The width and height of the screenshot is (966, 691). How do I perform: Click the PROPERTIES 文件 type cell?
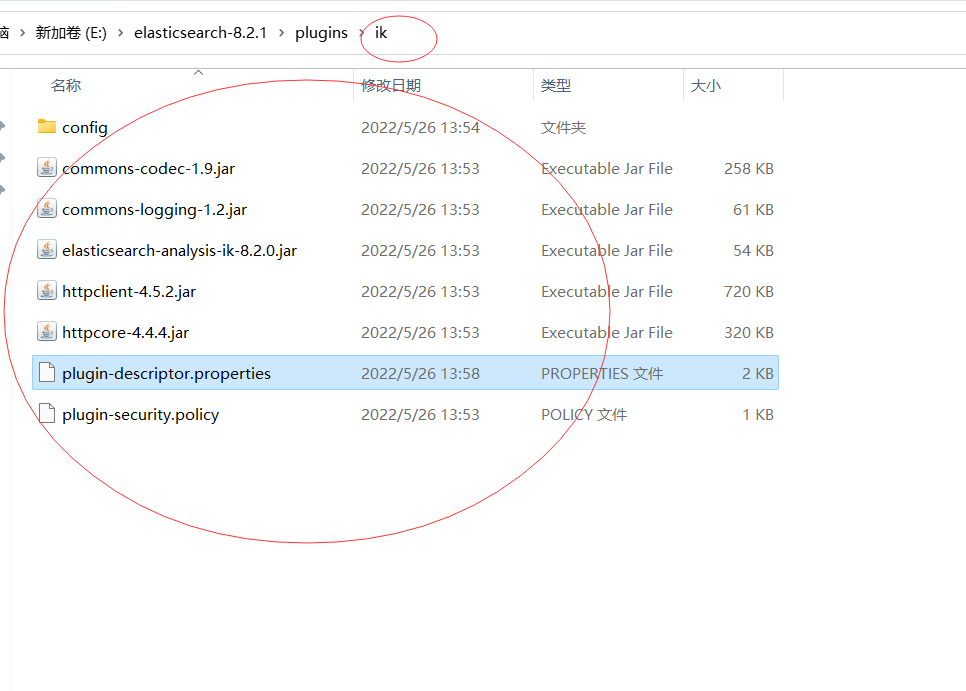tap(602, 373)
